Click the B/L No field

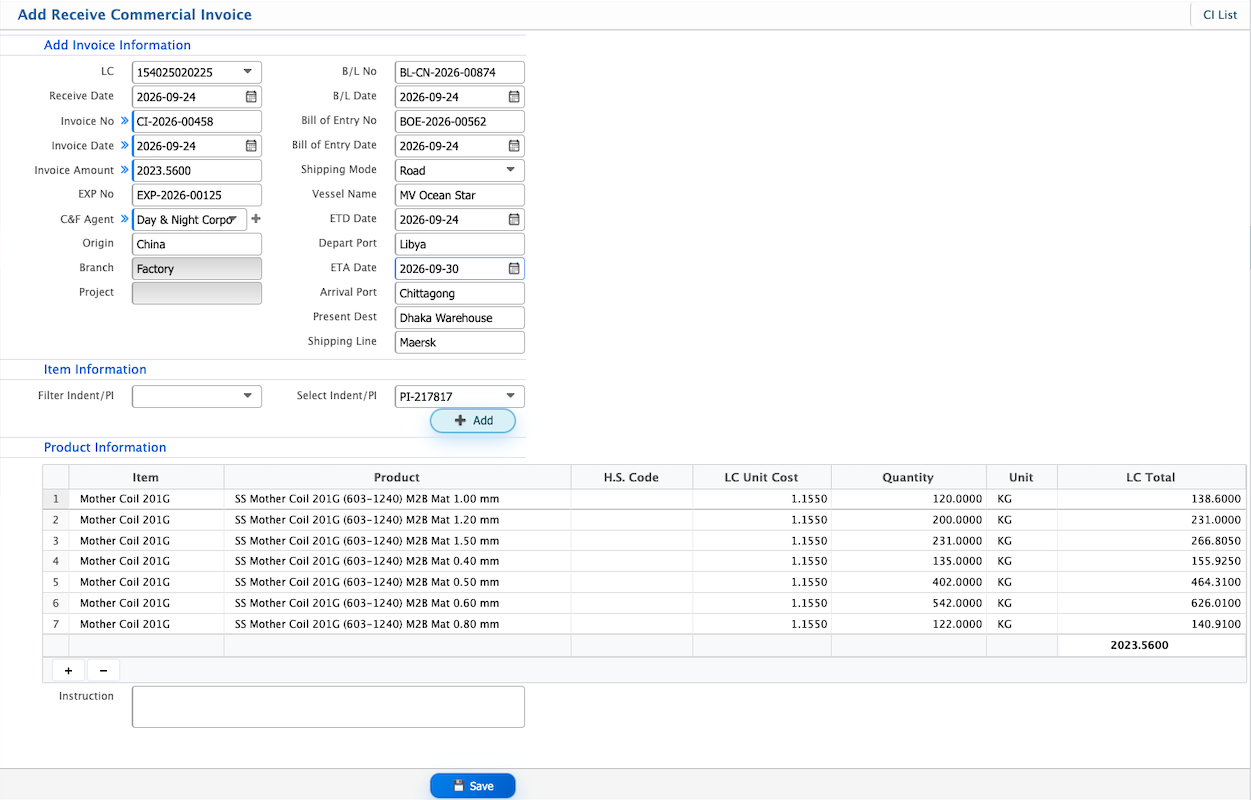coord(460,72)
